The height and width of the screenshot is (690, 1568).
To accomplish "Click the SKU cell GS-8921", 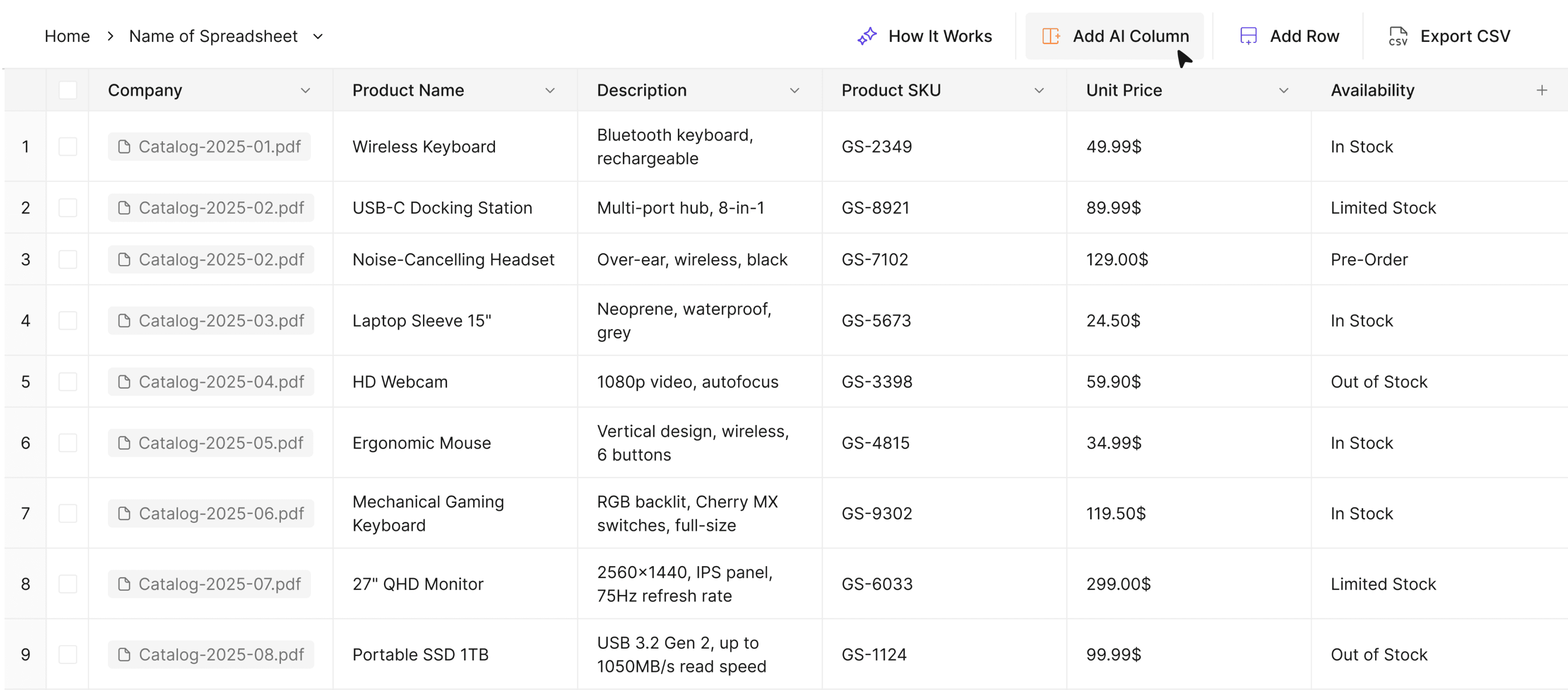I will (944, 208).
